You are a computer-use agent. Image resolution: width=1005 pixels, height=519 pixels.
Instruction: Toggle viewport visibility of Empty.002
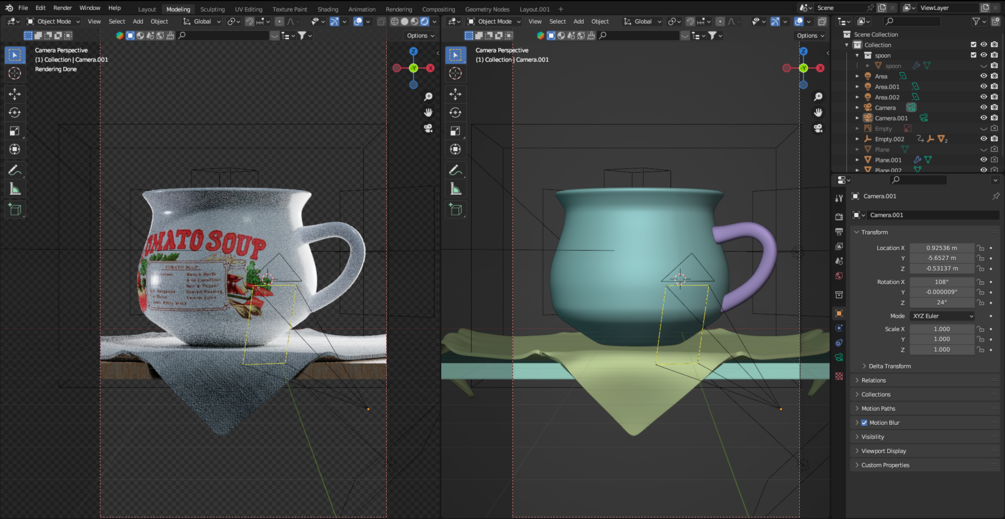pos(984,139)
